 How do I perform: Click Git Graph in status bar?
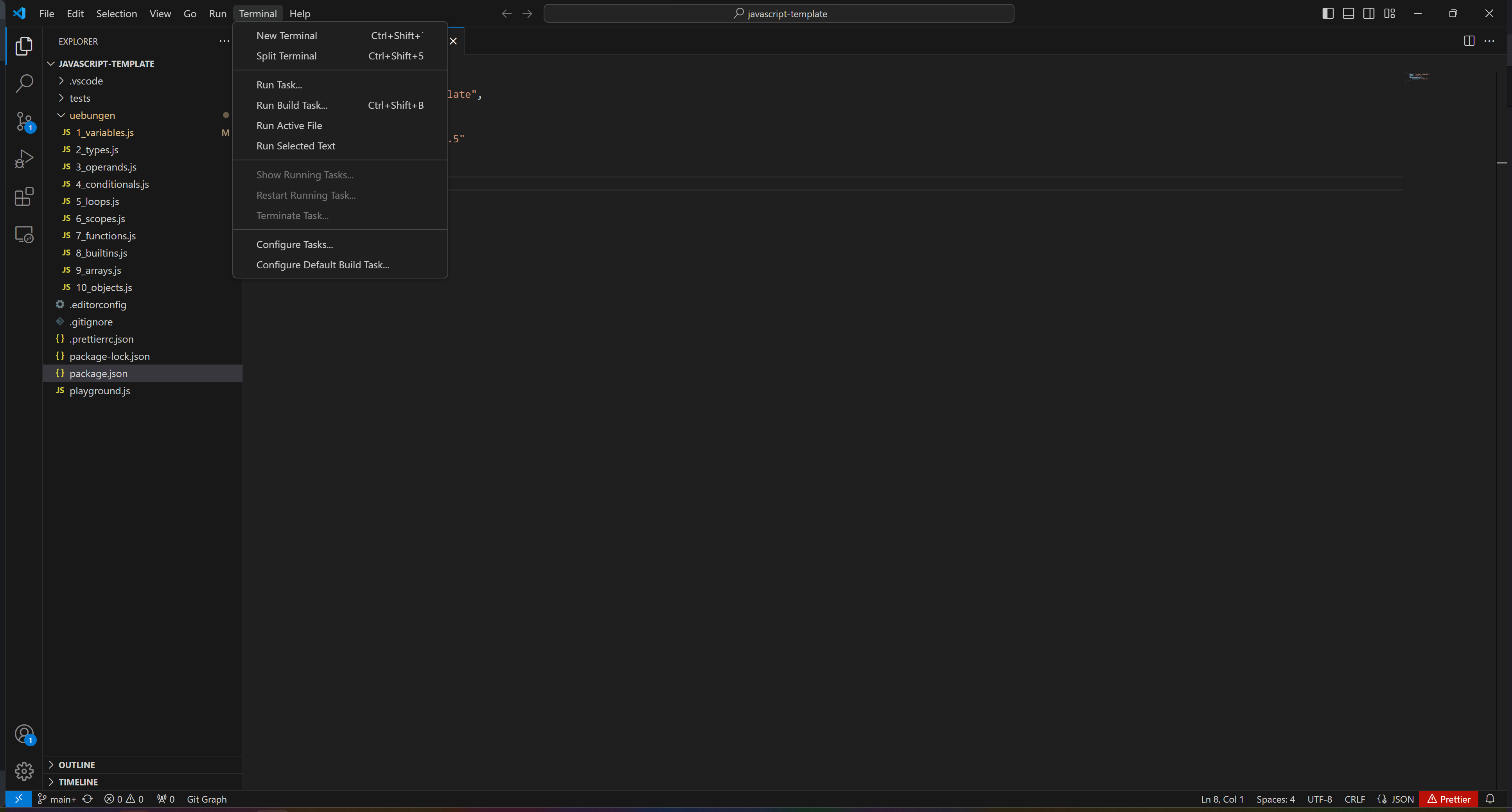pyautogui.click(x=206, y=799)
